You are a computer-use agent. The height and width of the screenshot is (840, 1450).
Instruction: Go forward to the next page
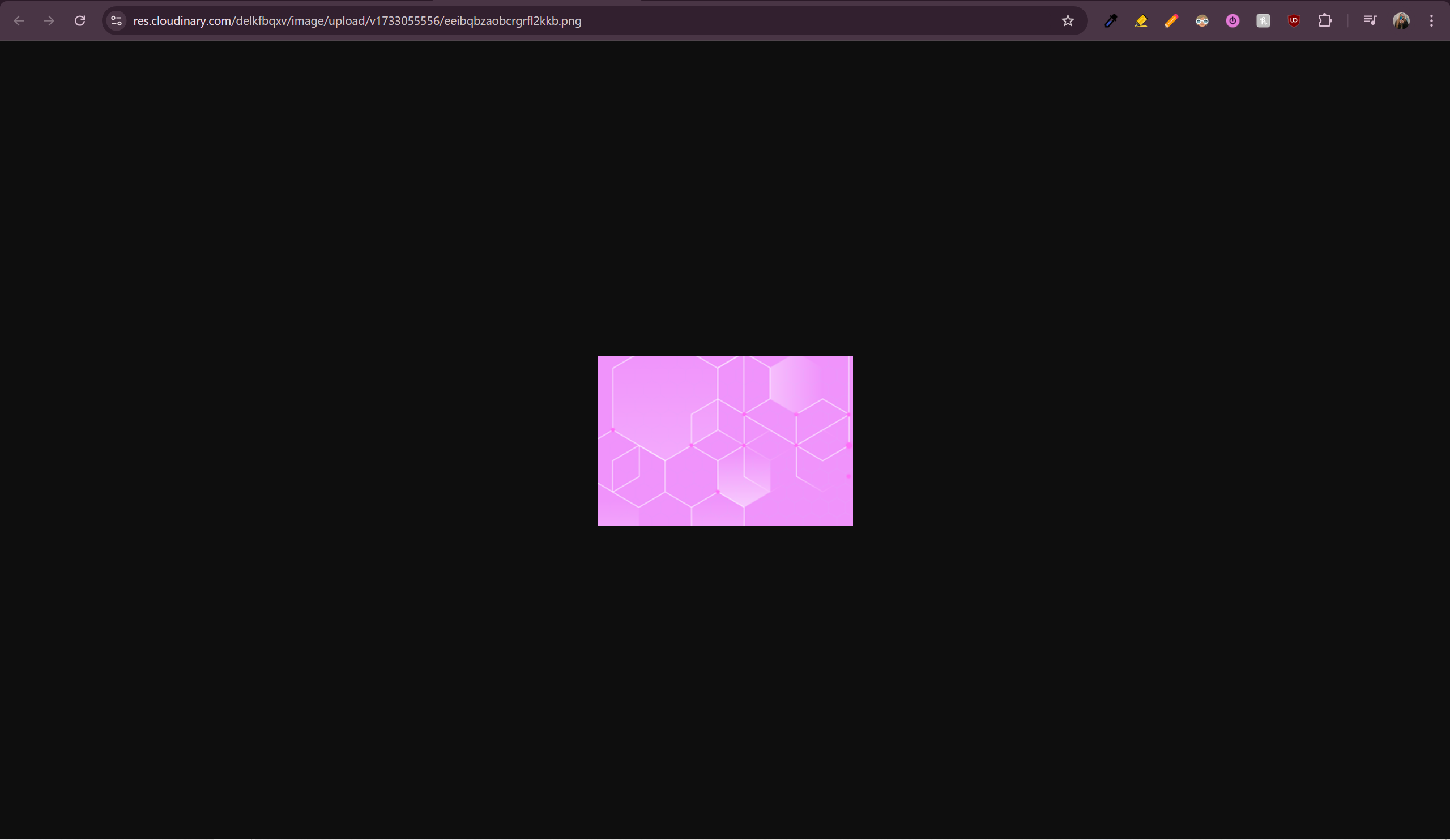[49, 21]
